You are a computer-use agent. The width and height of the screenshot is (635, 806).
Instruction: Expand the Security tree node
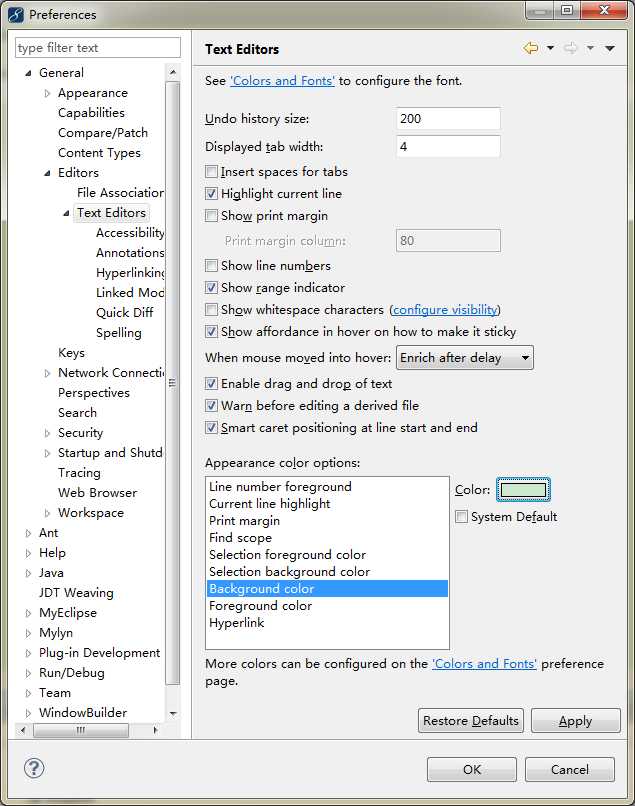[47, 433]
